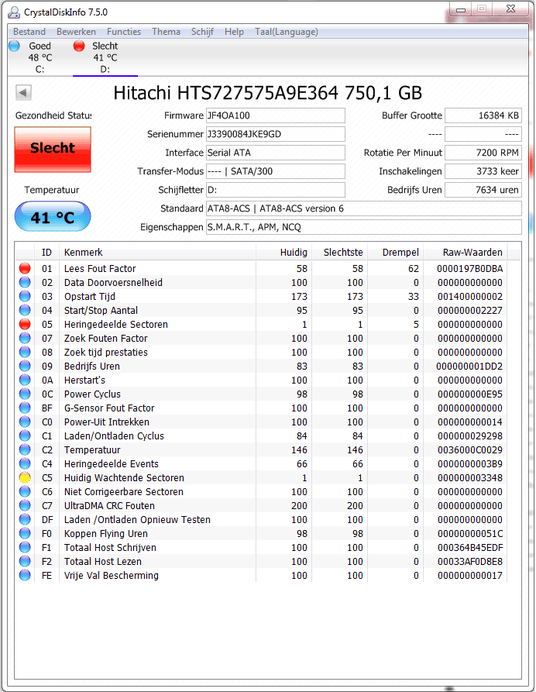Click raw value 000000003348
The height and width of the screenshot is (692, 536).
point(469,478)
